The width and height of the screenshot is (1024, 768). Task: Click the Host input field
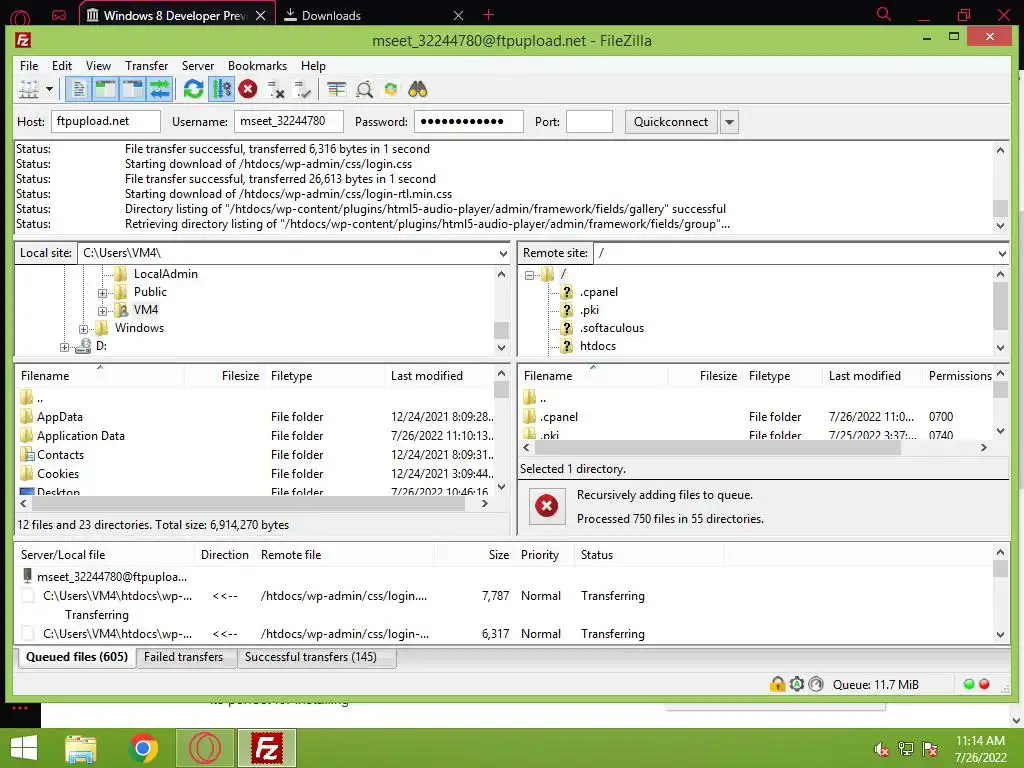coord(106,121)
